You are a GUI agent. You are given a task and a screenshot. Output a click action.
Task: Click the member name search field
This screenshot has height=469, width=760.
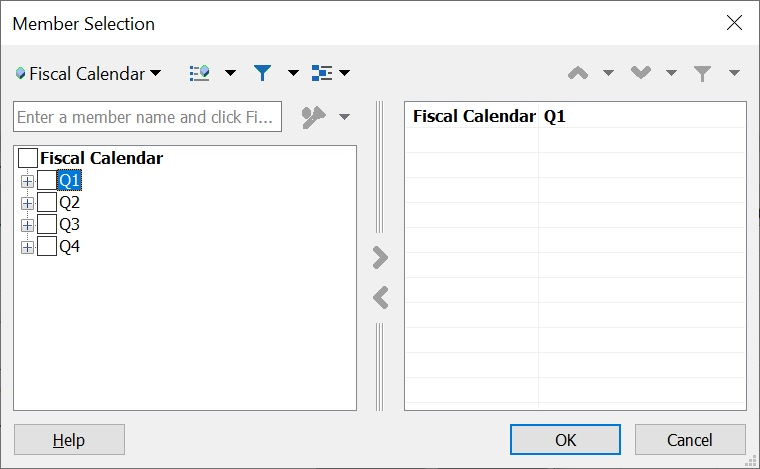147,117
